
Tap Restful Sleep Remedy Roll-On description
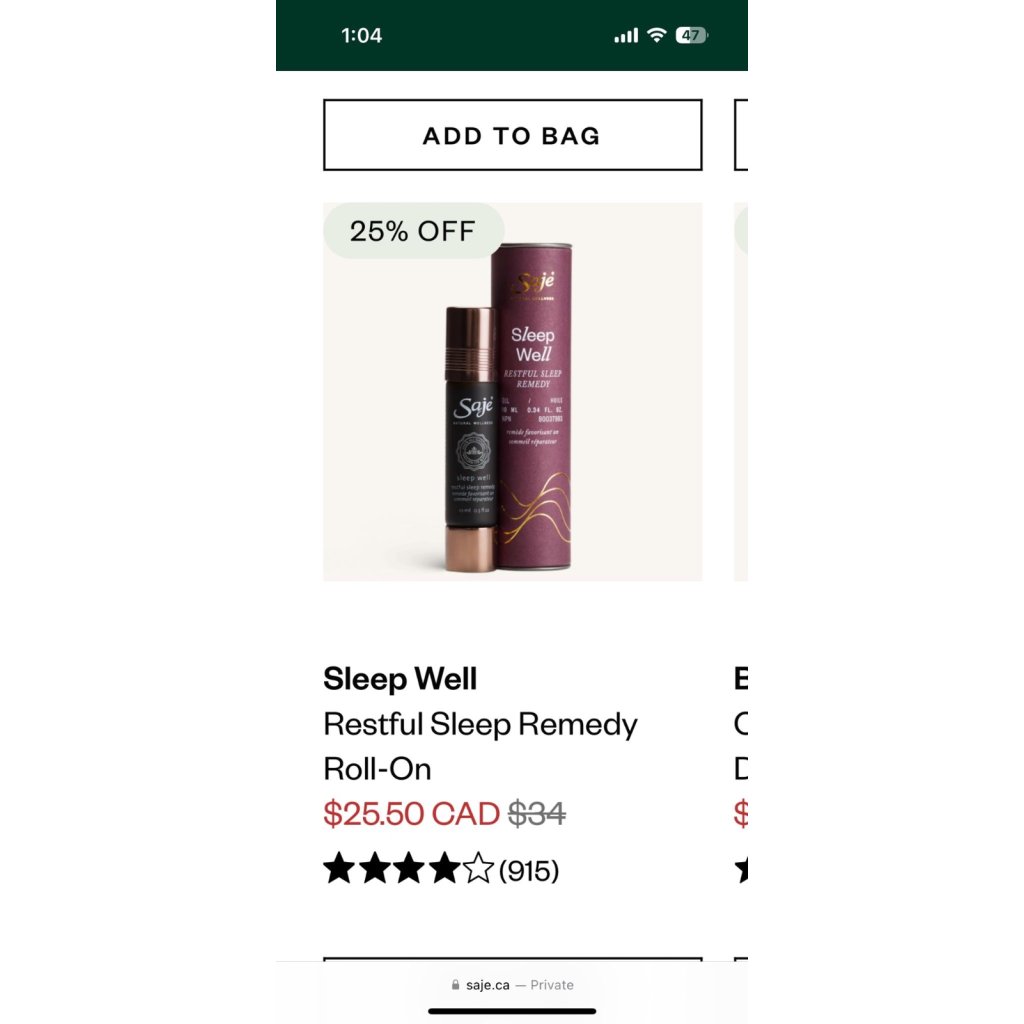click(480, 746)
